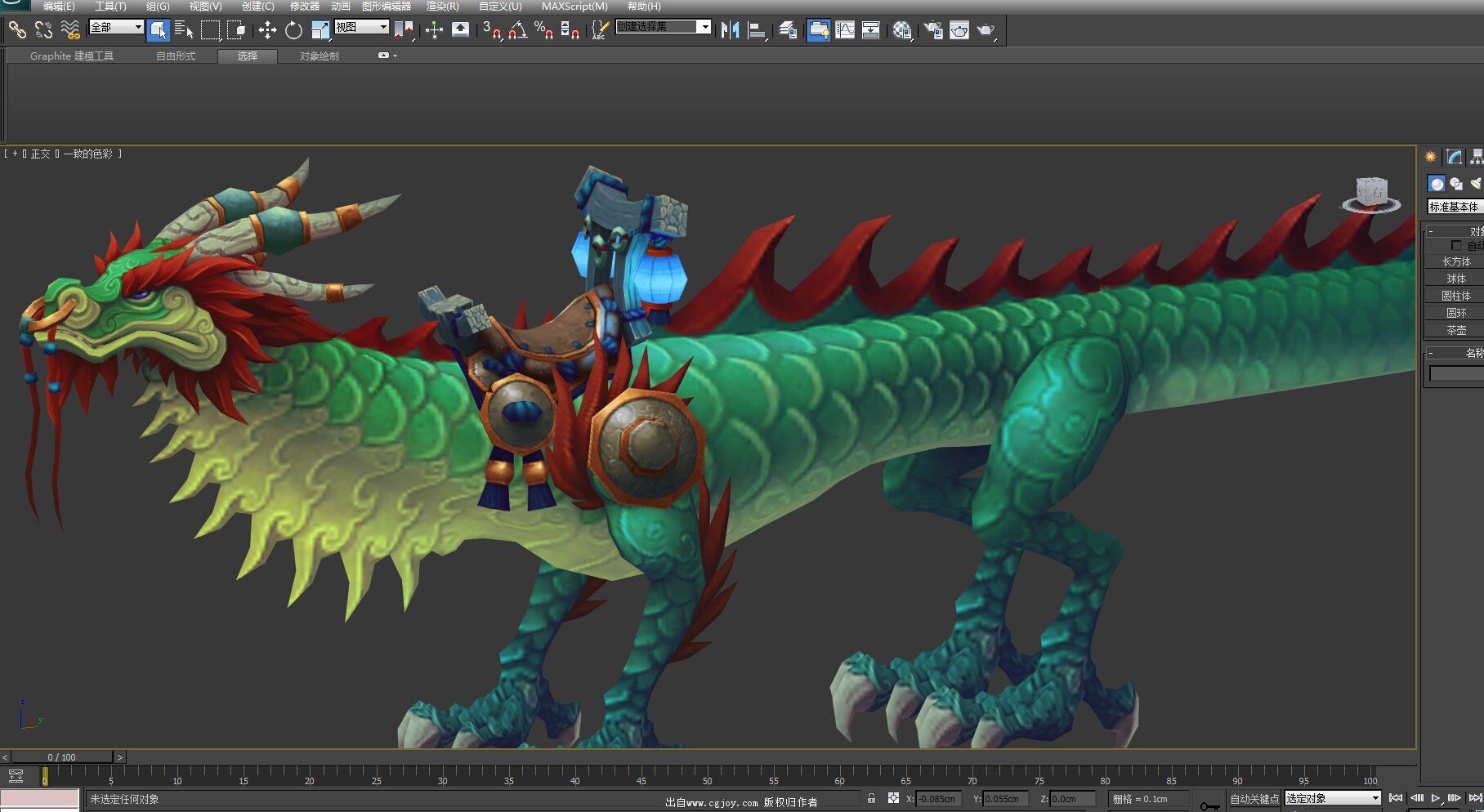Click Use Pivot Point Center icon
Screen dimensions: 1484x812
(404, 30)
